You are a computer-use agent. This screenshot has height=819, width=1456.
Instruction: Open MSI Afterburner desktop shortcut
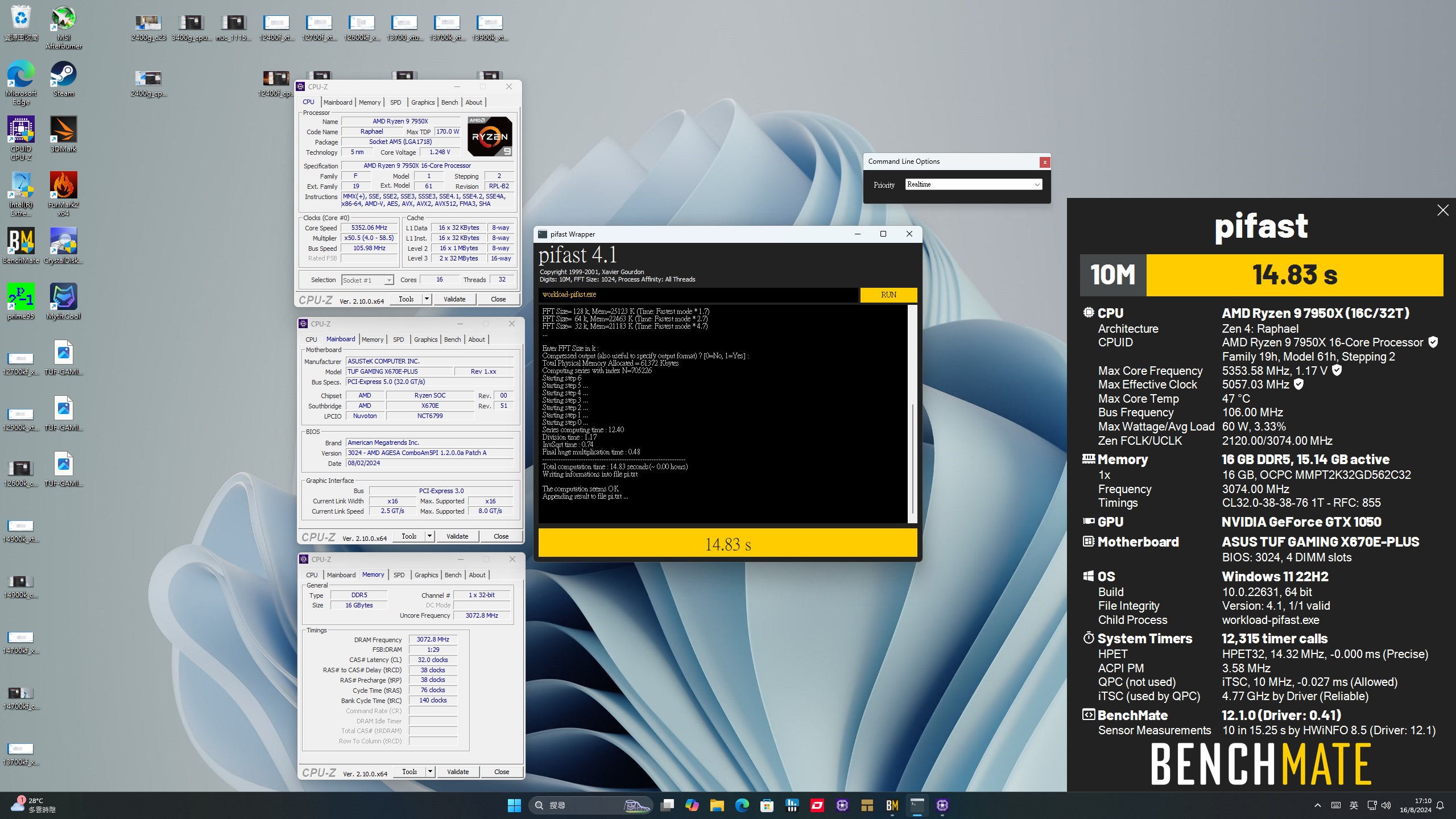[63, 27]
